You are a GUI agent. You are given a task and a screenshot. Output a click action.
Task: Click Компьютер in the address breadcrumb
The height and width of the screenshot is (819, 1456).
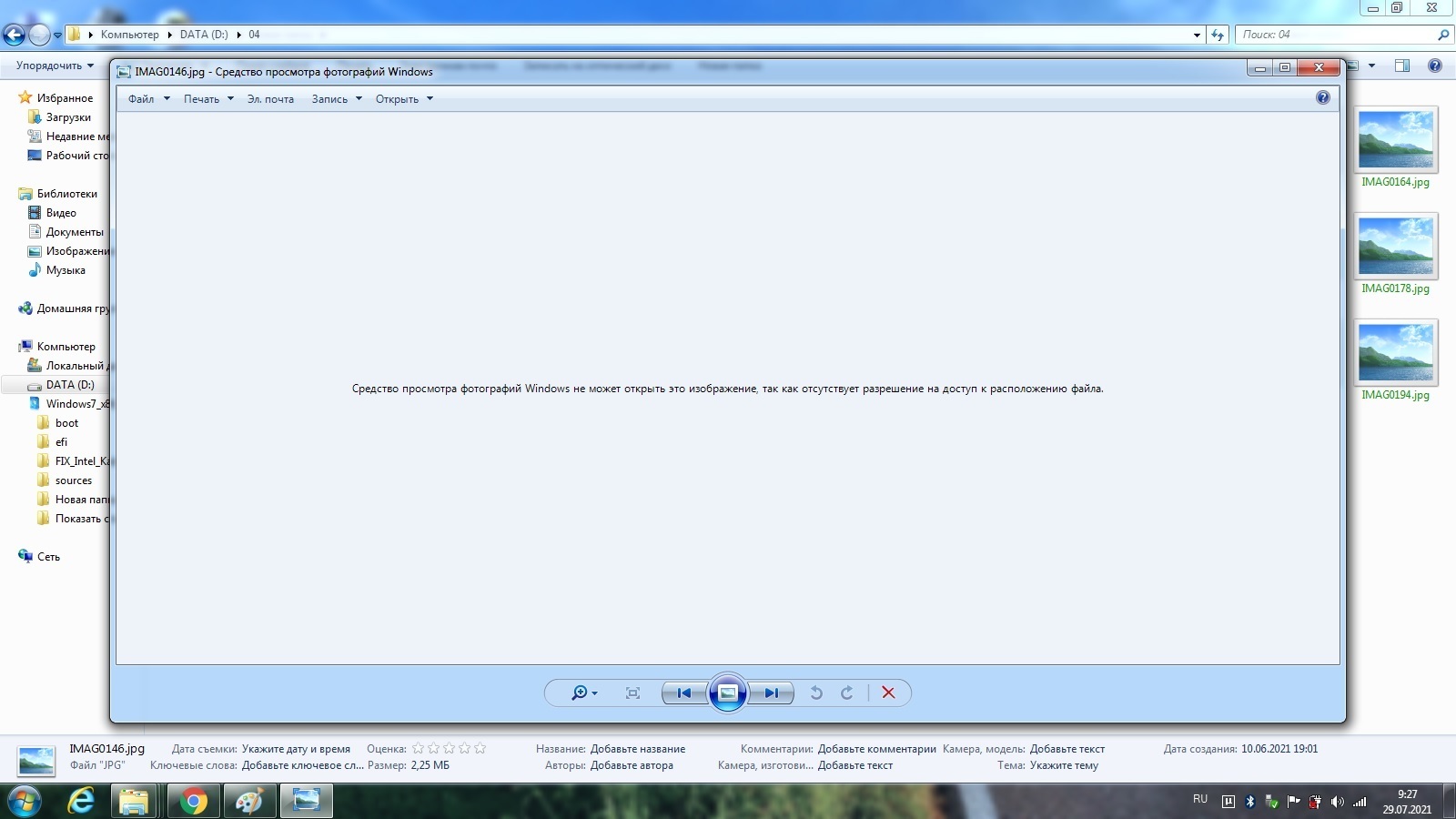click(x=129, y=35)
